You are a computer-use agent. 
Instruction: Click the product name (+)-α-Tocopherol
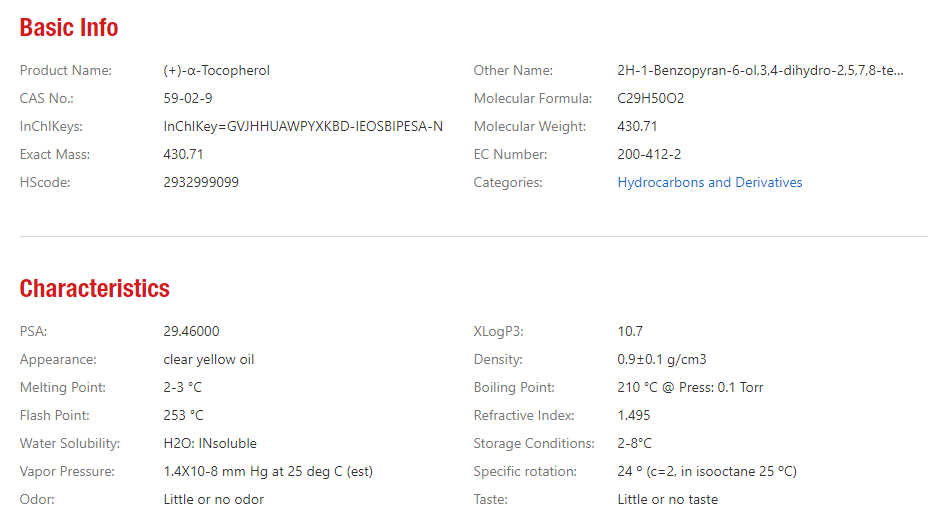click(216, 71)
